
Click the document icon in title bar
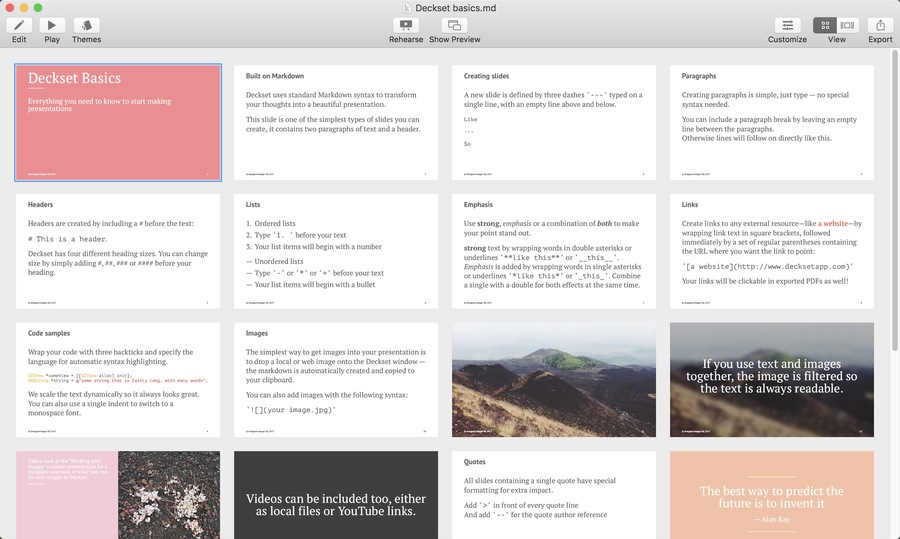[407, 7]
